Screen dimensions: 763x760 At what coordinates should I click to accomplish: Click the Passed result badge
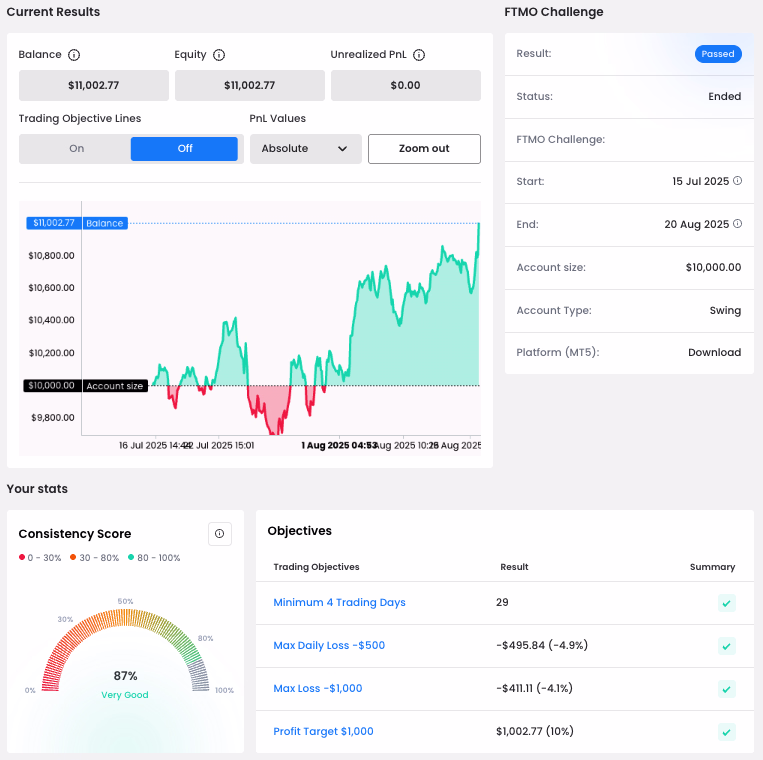pyautogui.click(x=718, y=54)
